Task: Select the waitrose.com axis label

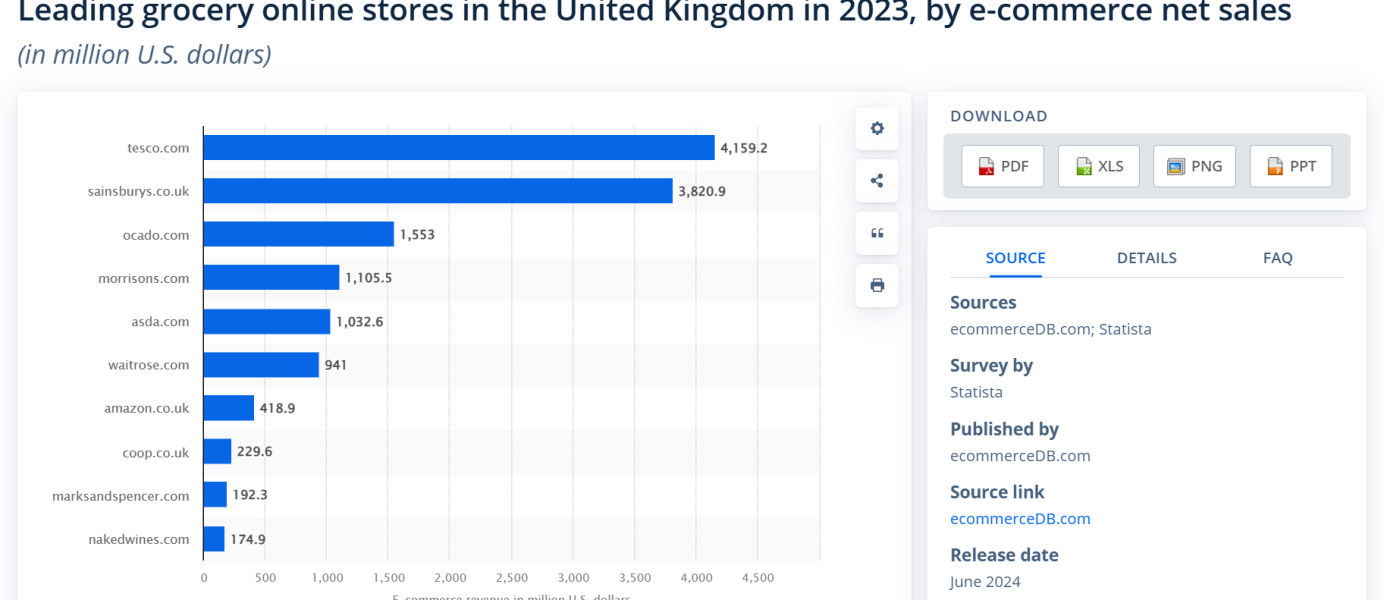Action: click(x=149, y=365)
